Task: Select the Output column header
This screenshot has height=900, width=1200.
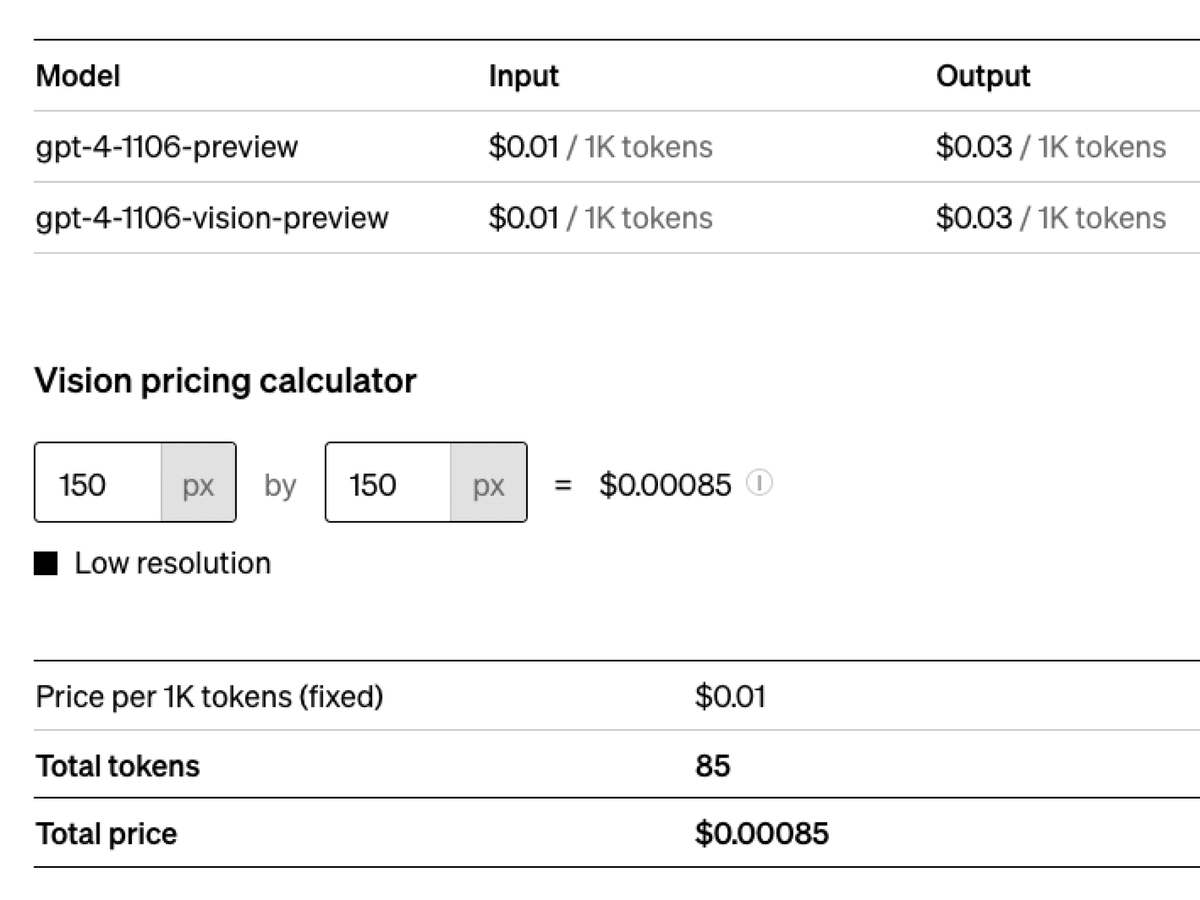Action: click(x=983, y=76)
